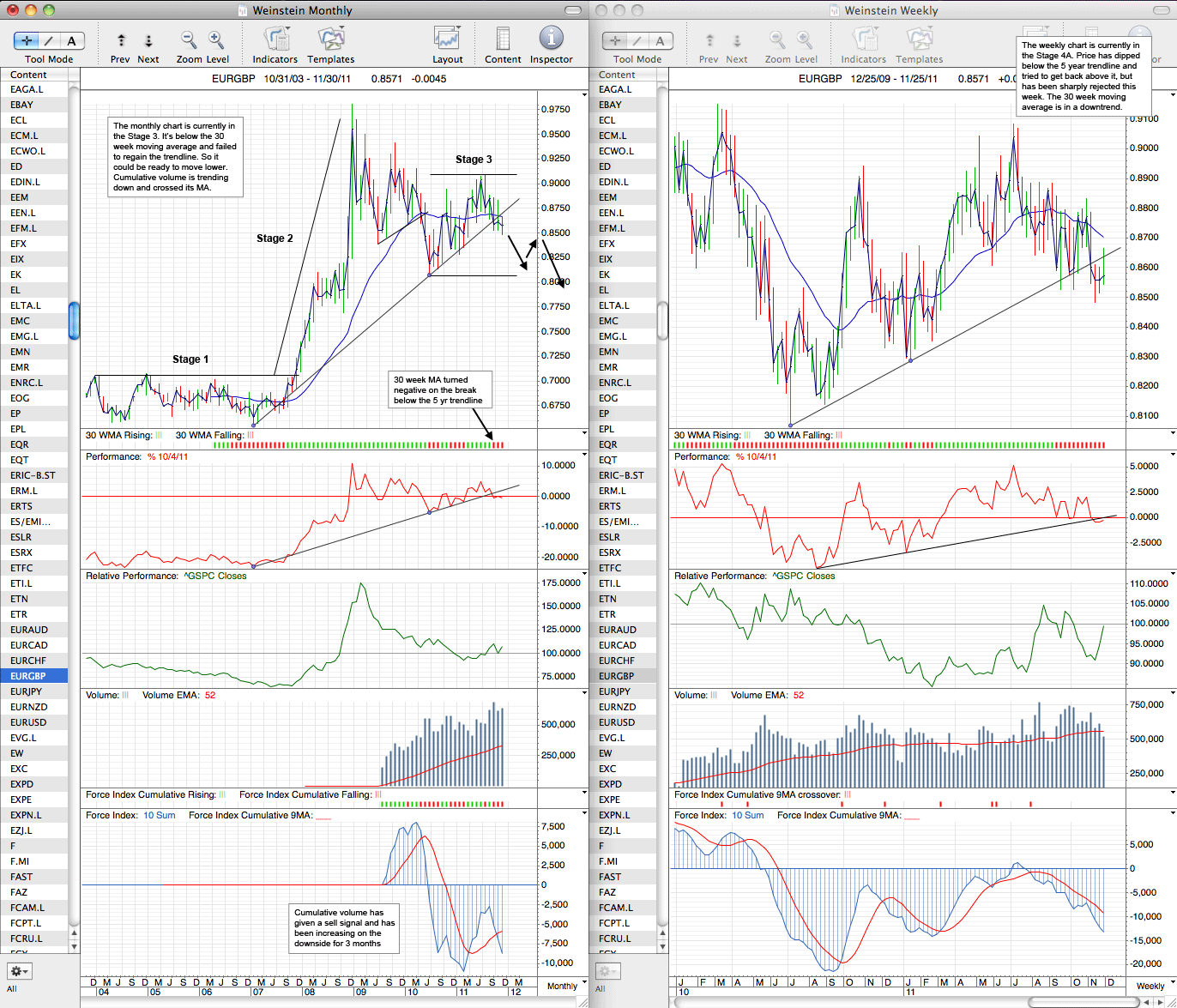The width and height of the screenshot is (1177, 1008).
Task: Click the Next arrow in Weinstein Weekly toolbar
Action: pos(737,40)
